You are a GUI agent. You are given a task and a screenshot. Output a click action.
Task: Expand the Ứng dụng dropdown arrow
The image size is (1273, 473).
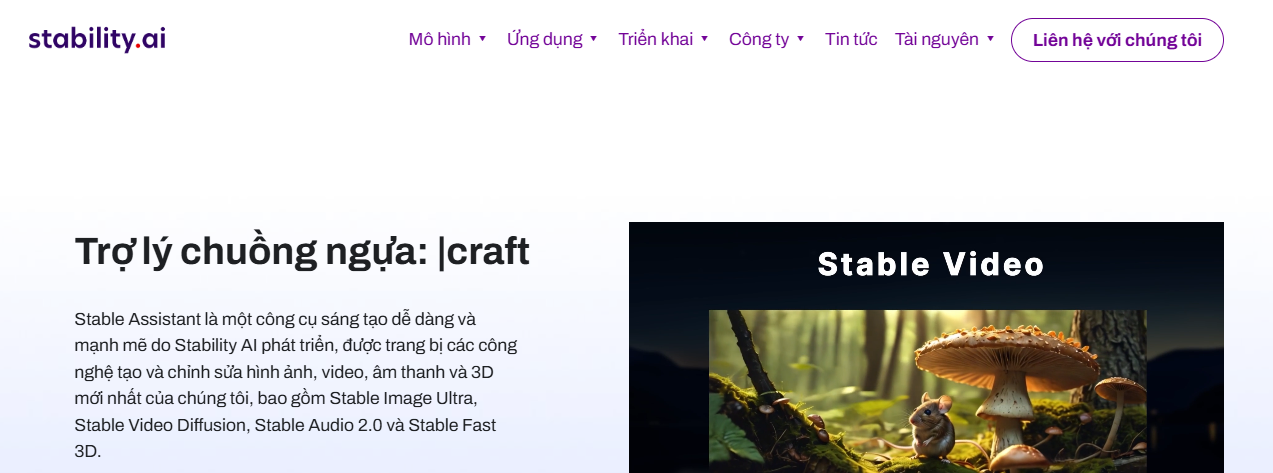point(593,39)
